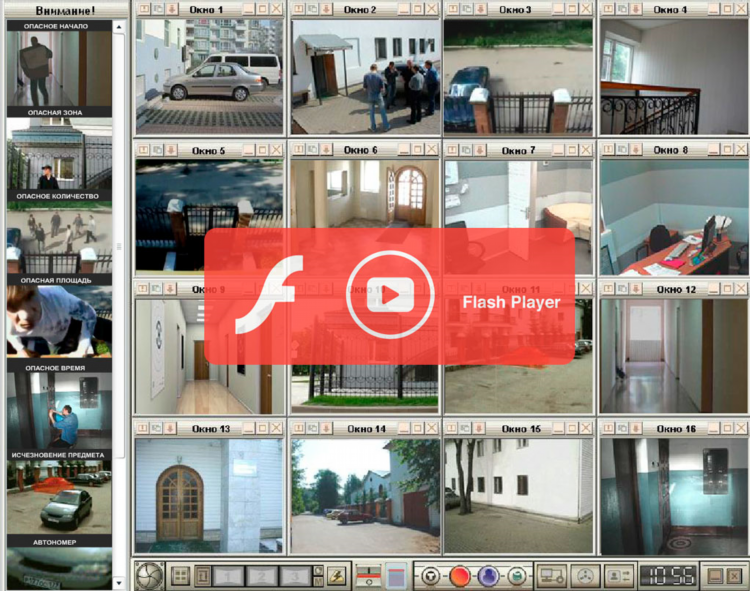Screen dimensions: 750x591
Task: Open the user switch arrows icon
Action: 618,576
